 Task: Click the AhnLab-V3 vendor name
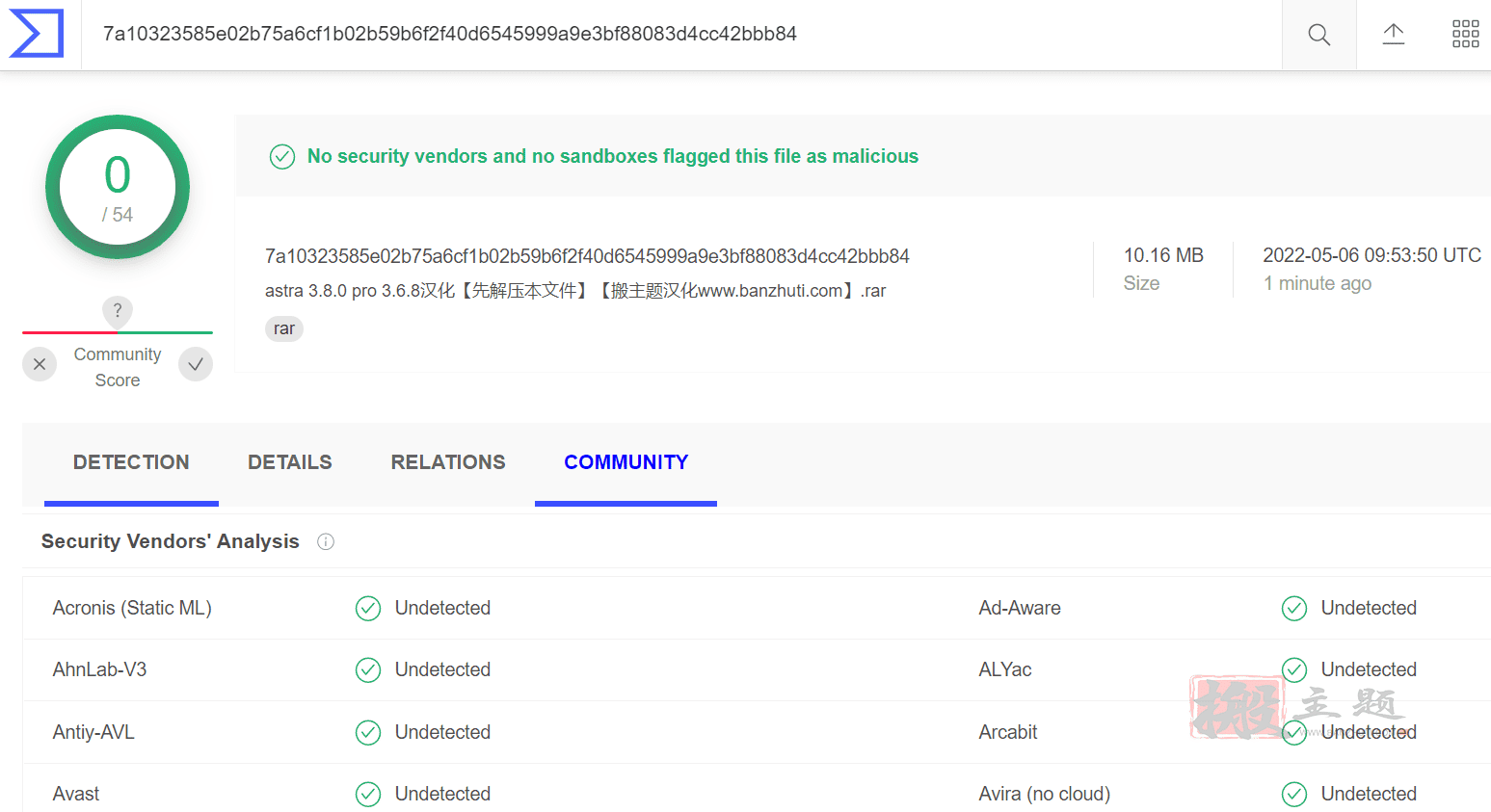[x=100, y=669]
